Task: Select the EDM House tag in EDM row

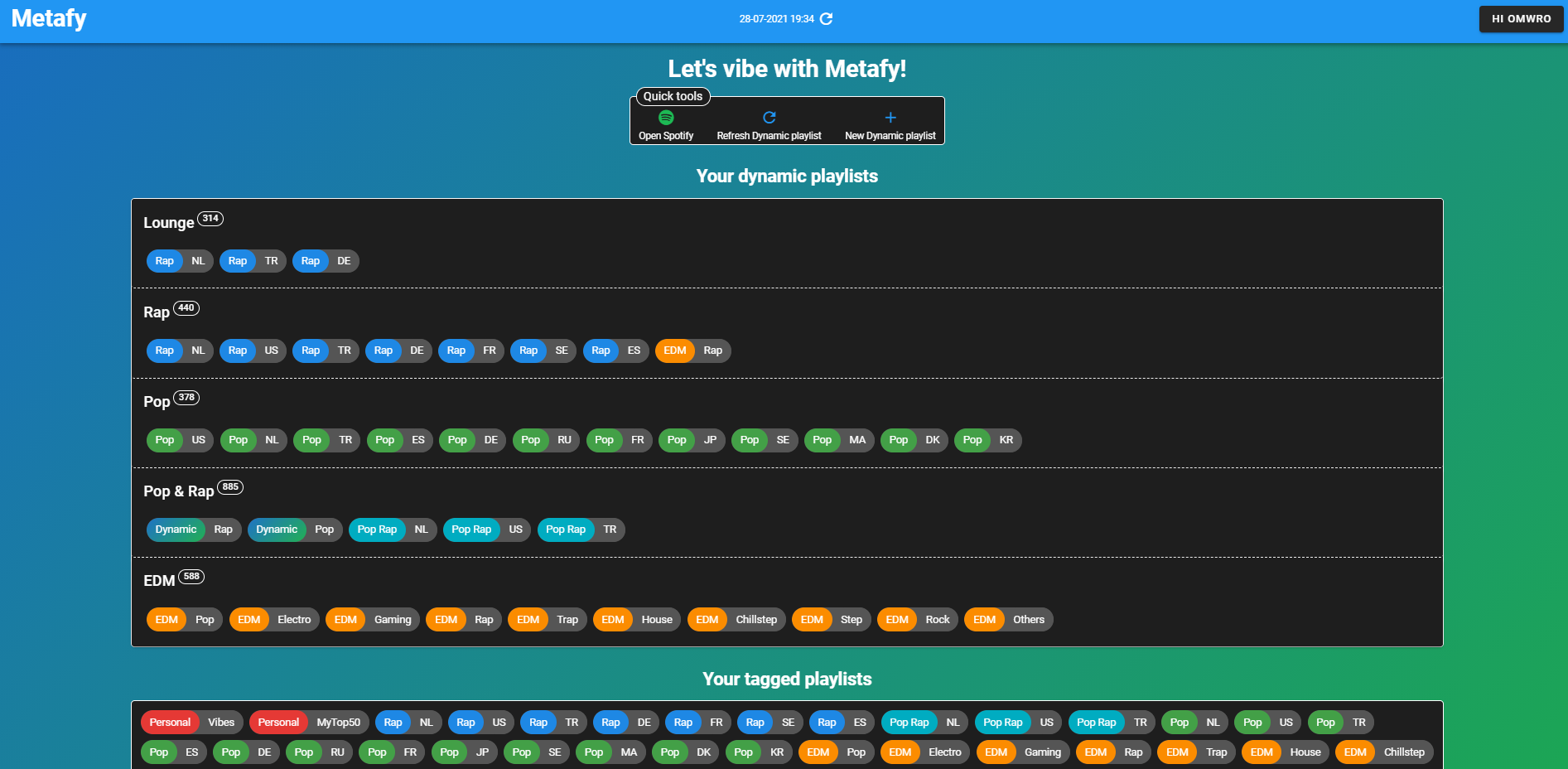Action: (x=637, y=620)
